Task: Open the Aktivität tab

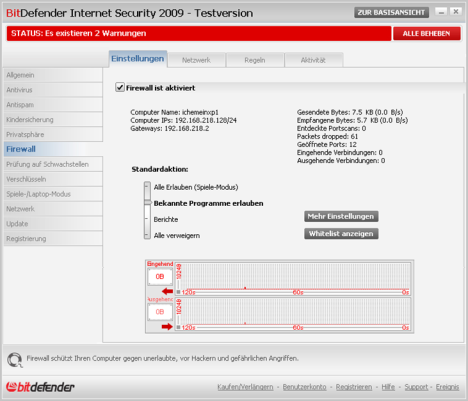Action: tap(313, 60)
